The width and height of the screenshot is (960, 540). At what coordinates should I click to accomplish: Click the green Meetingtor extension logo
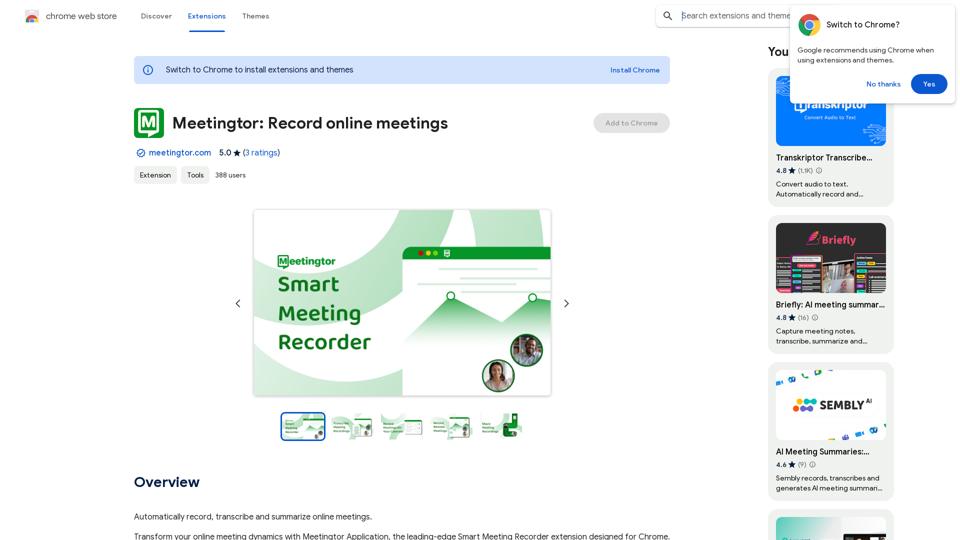149,123
